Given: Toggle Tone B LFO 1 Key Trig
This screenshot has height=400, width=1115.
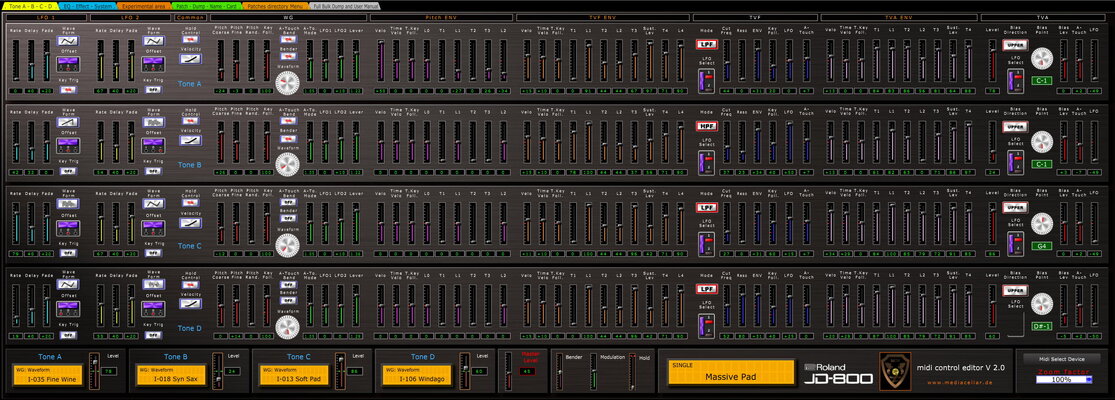Looking at the screenshot, I should (x=68, y=171).
